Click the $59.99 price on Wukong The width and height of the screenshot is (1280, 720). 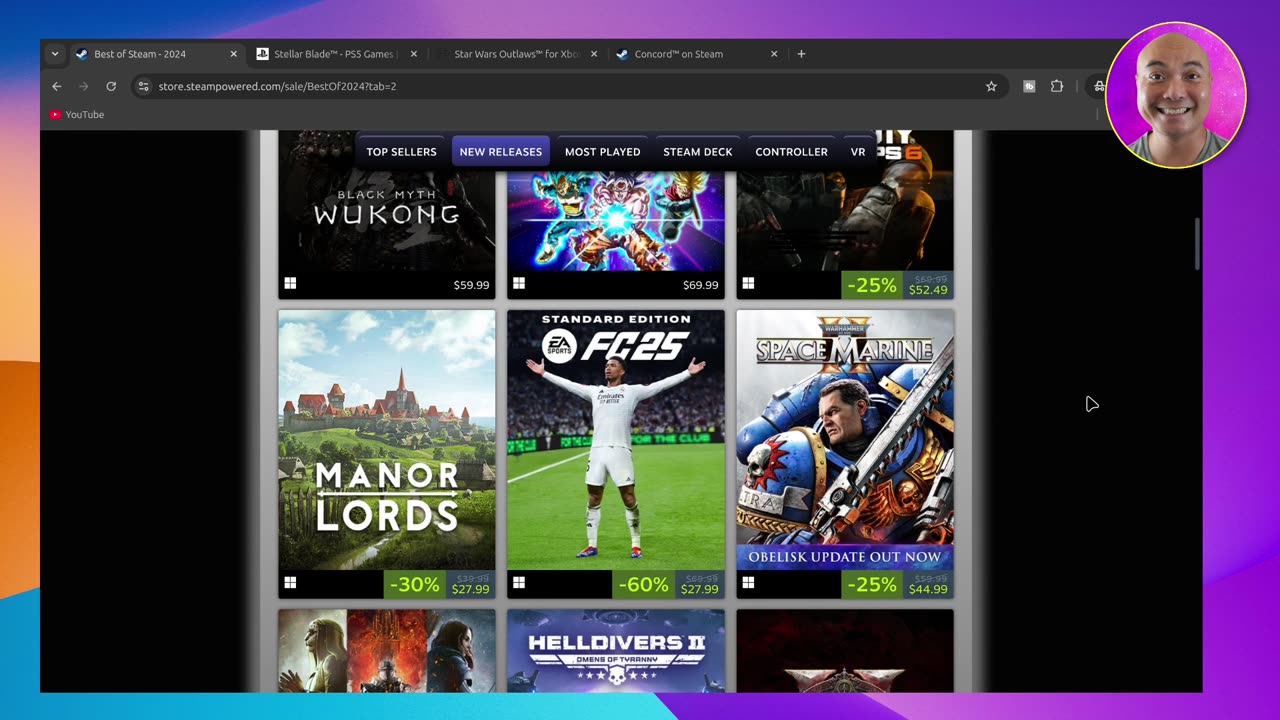tap(471, 285)
